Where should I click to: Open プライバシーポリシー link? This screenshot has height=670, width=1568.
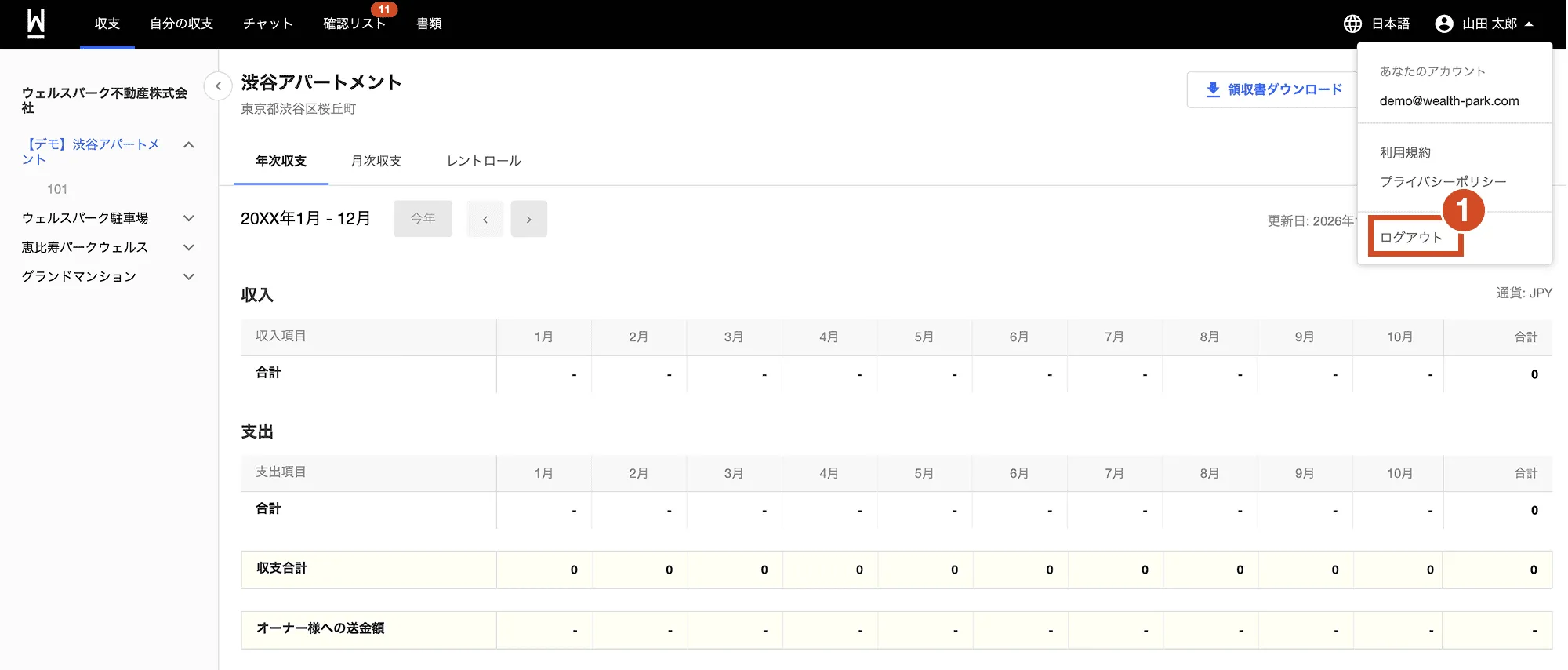pyautogui.click(x=1443, y=181)
